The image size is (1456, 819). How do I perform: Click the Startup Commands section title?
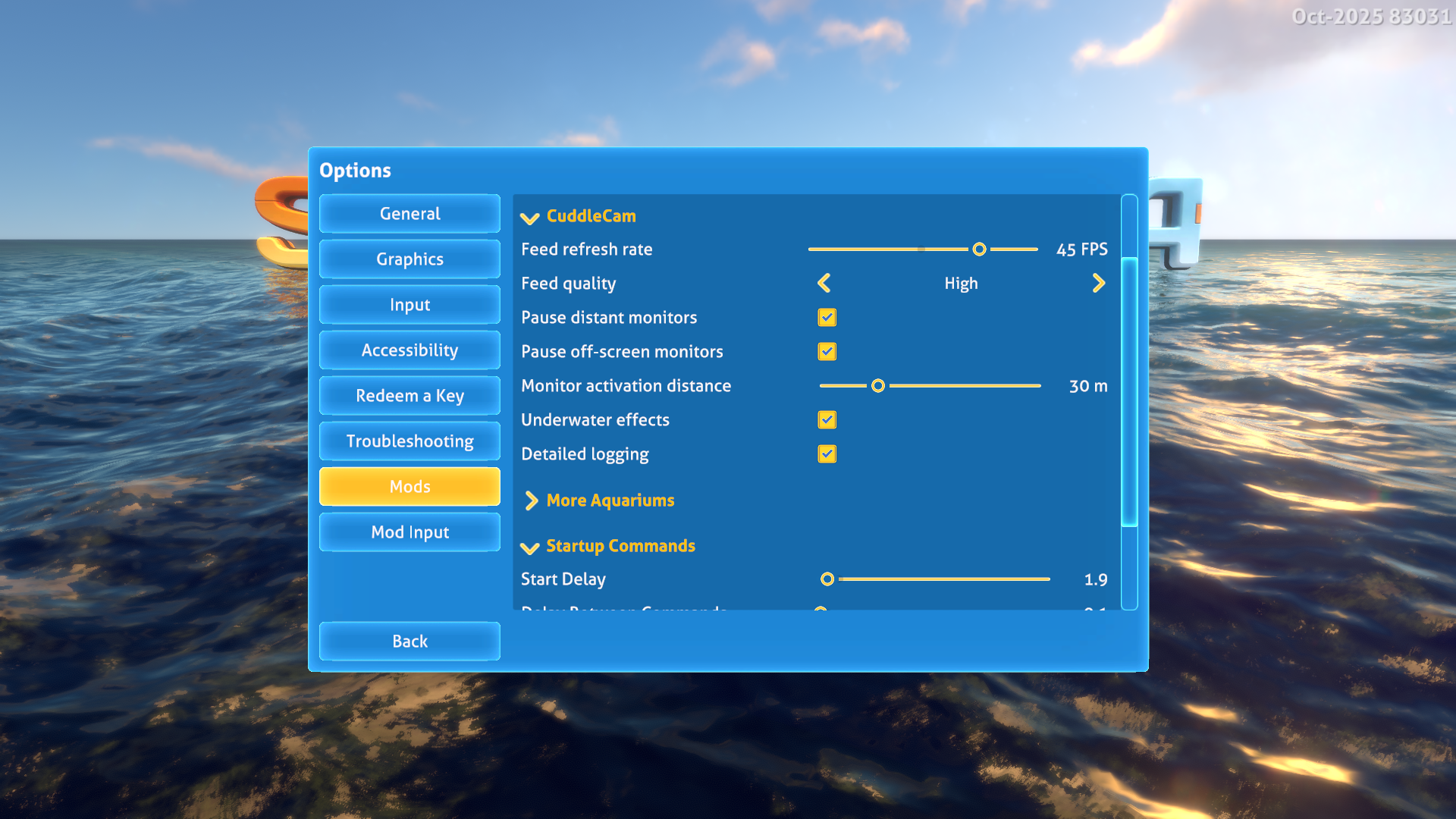pyautogui.click(x=620, y=546)
